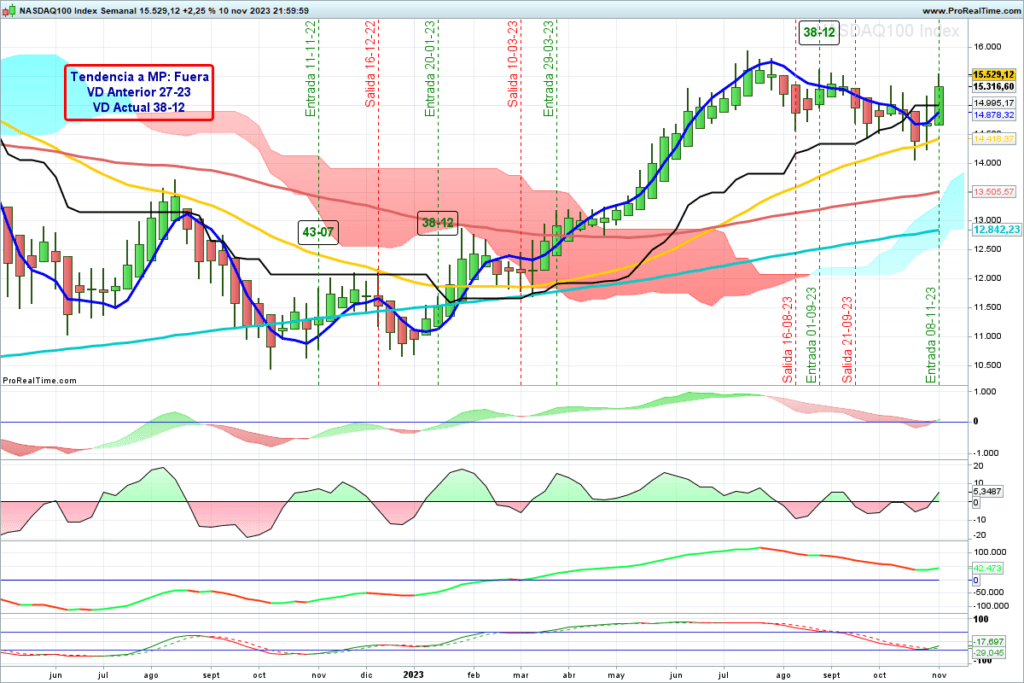
Task: Click the 10.500 price axis label
Action: pos(987,365)
